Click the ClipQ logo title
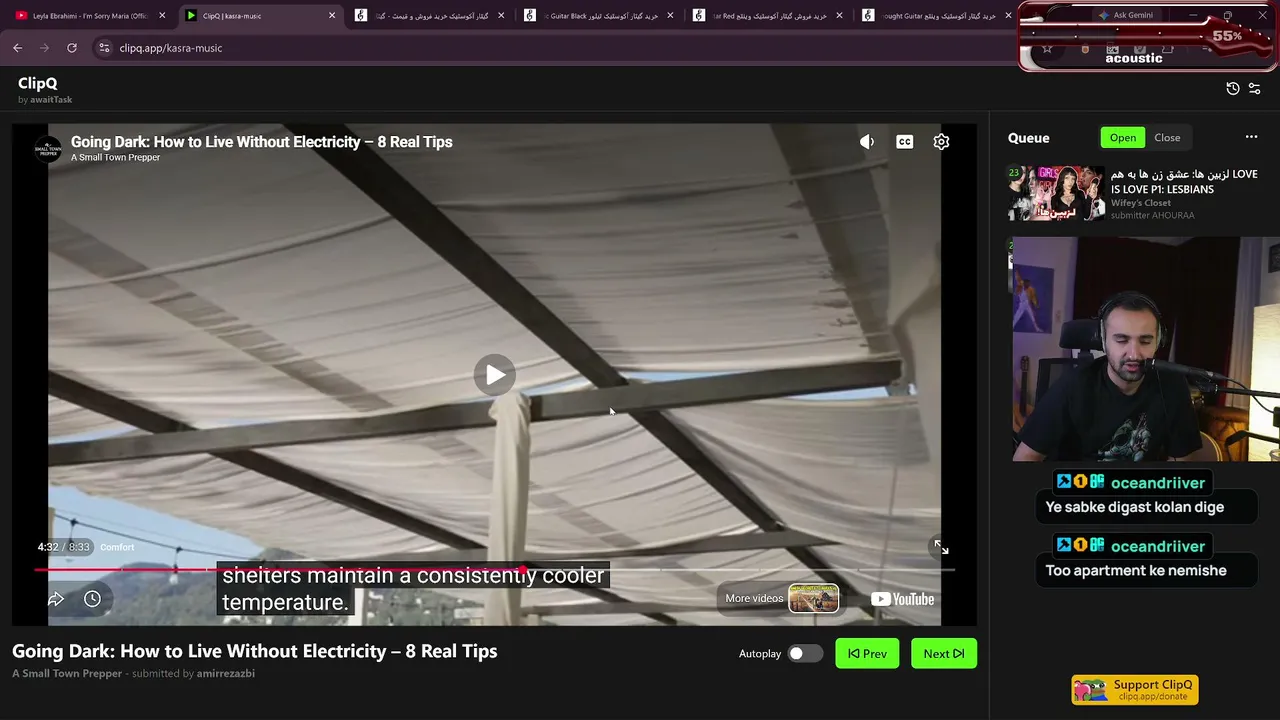 tap(38, 83)
